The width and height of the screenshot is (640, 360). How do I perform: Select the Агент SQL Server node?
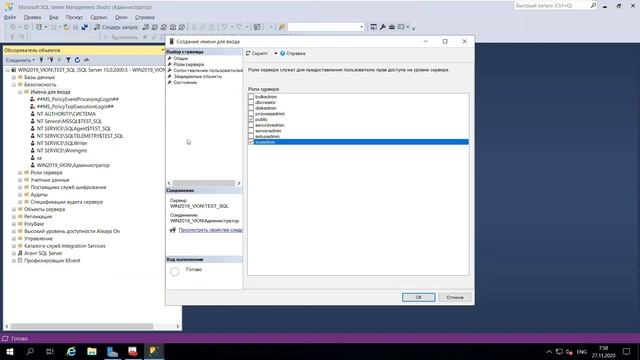pyautogui.click(x=43, y=253)
